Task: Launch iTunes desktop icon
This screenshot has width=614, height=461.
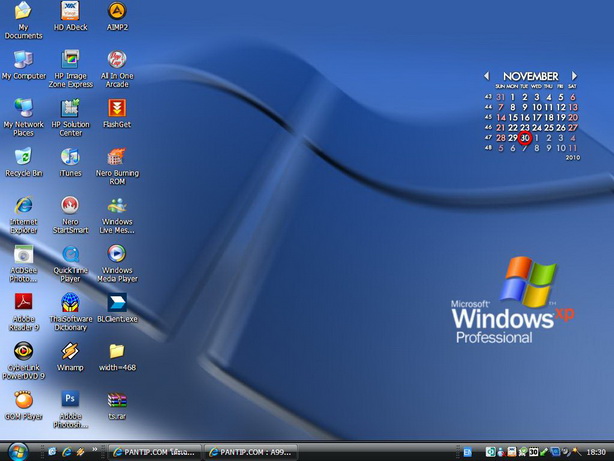Action: (x=70, y=157)
